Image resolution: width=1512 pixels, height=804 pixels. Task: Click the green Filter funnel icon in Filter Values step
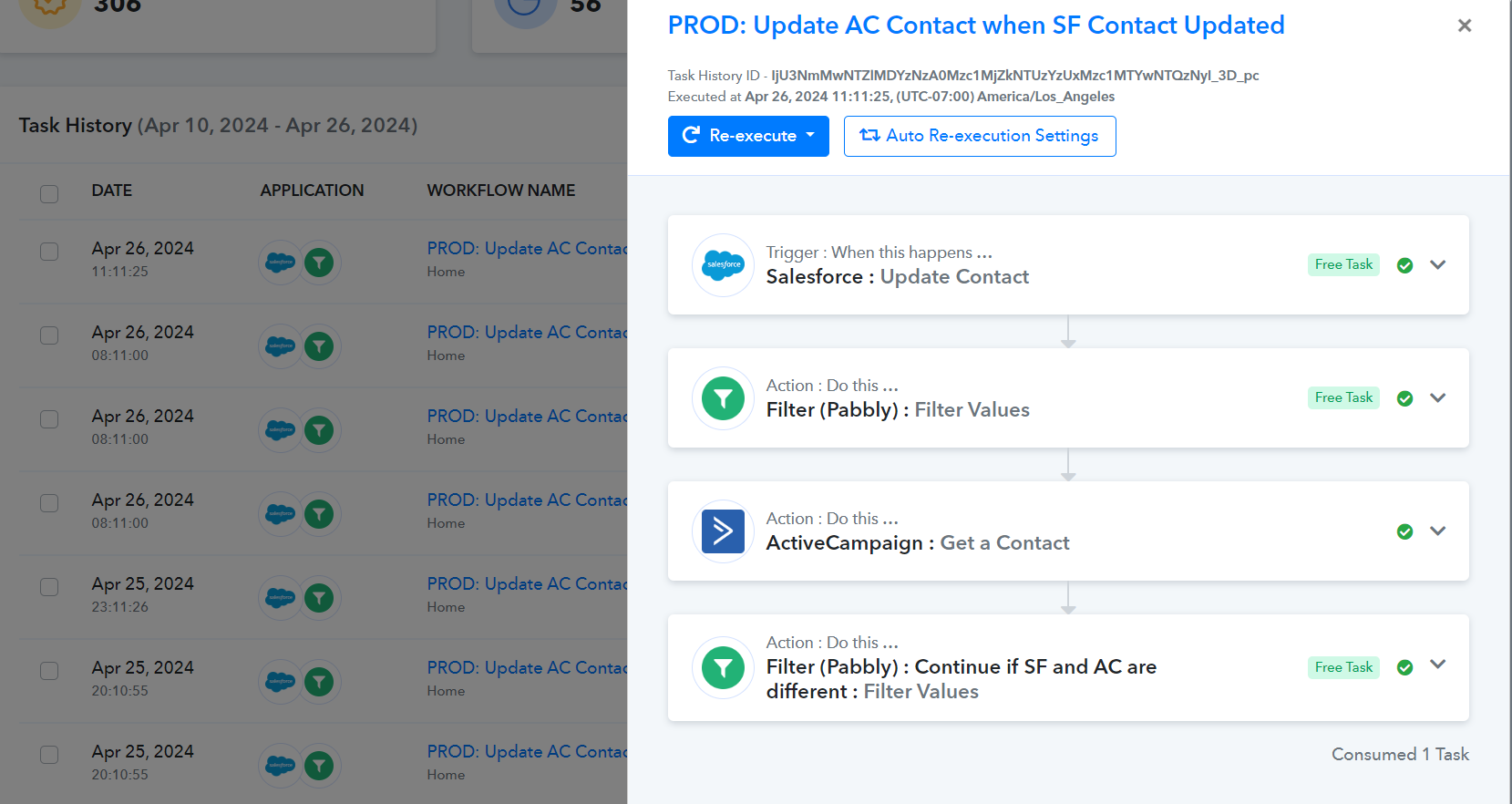(724, 398)
